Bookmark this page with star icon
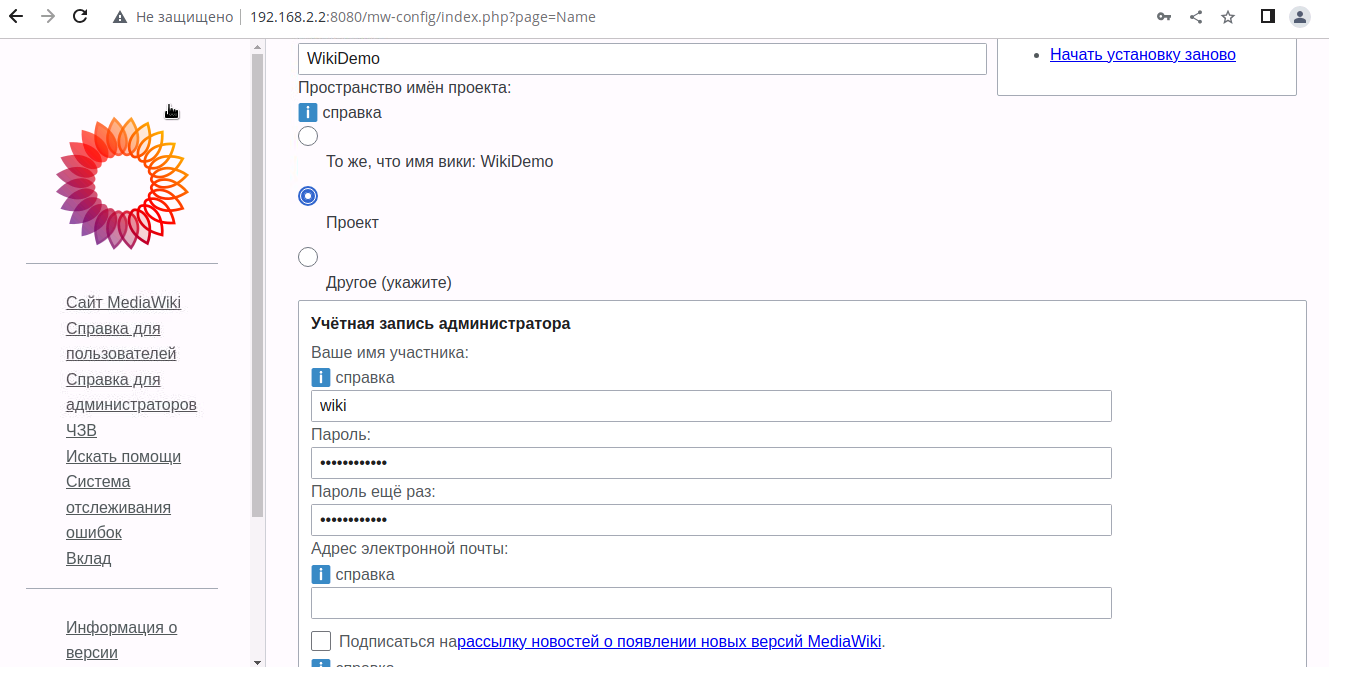Image resolution: width=1351 pixels, height=675 pixels. [x=1228, y=17]
